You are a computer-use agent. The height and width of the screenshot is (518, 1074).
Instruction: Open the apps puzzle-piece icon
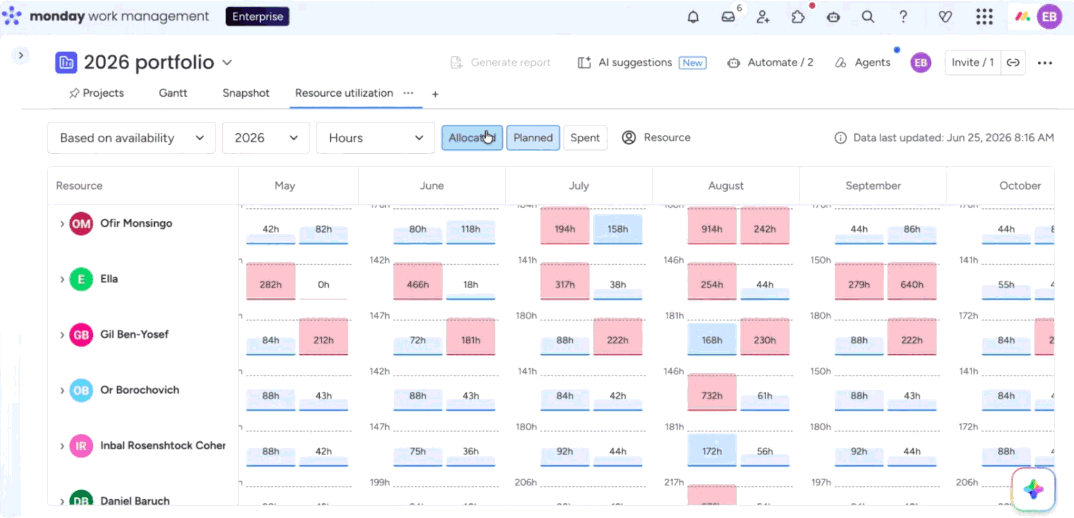[798, 17]
